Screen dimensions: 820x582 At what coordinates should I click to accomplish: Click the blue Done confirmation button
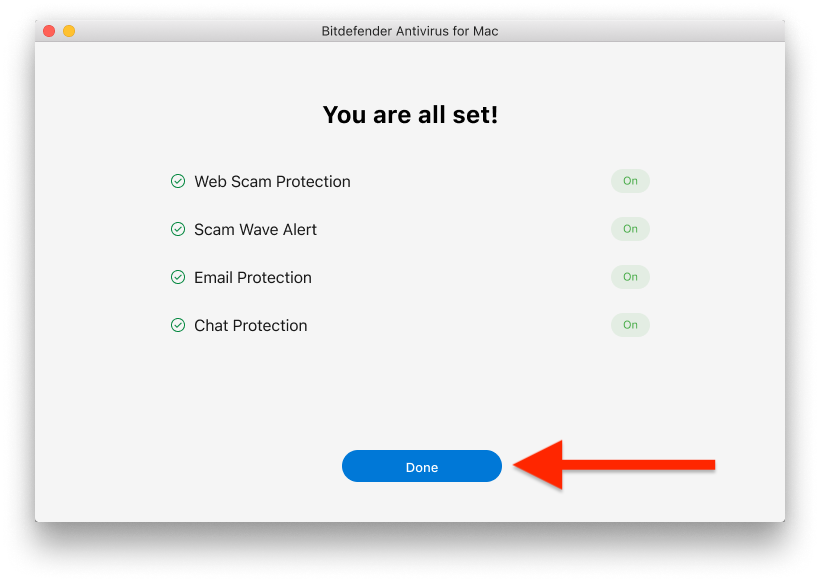pos(421,466)
